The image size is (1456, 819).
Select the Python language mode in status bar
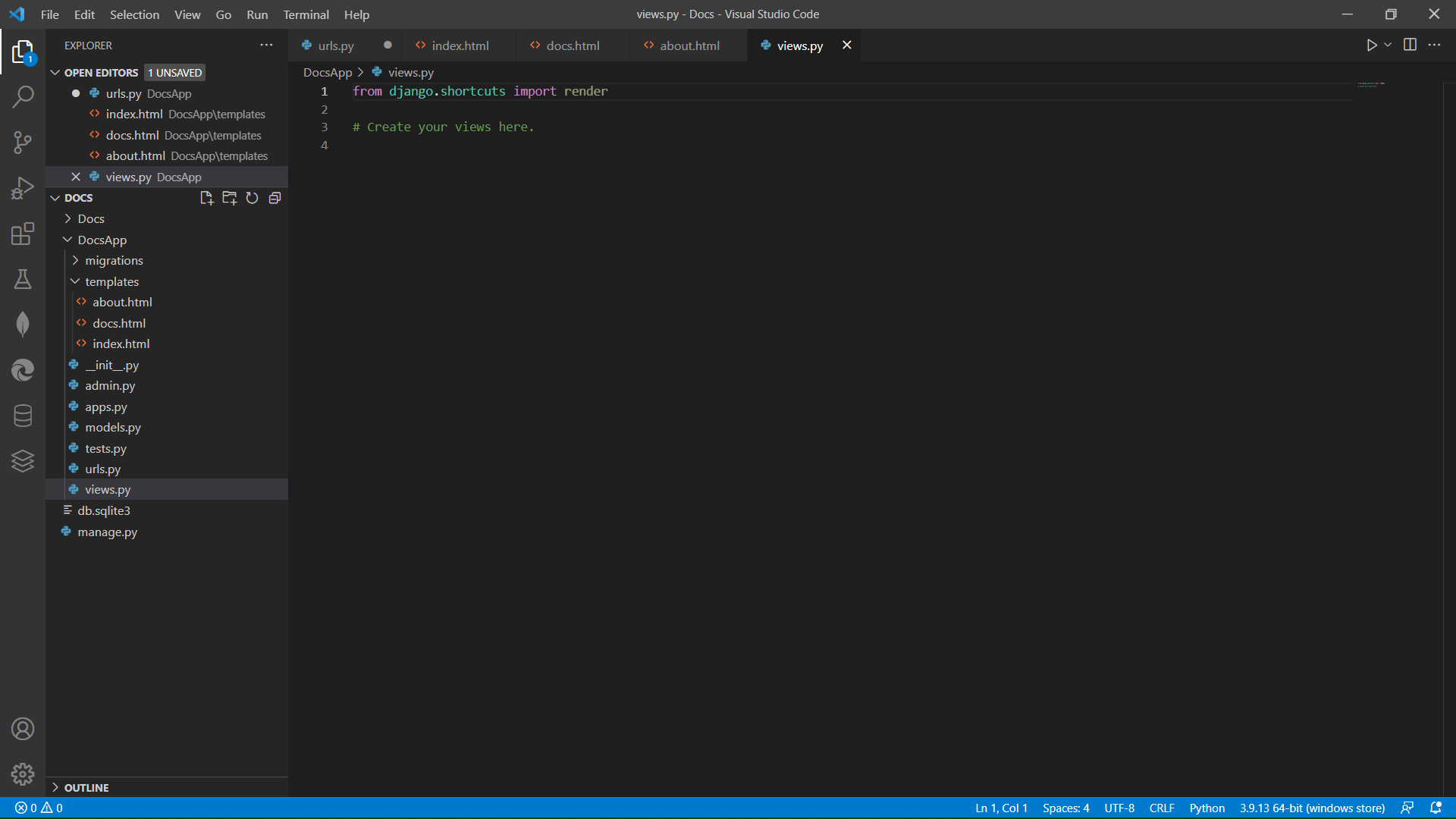click(x=1207, y=808)
